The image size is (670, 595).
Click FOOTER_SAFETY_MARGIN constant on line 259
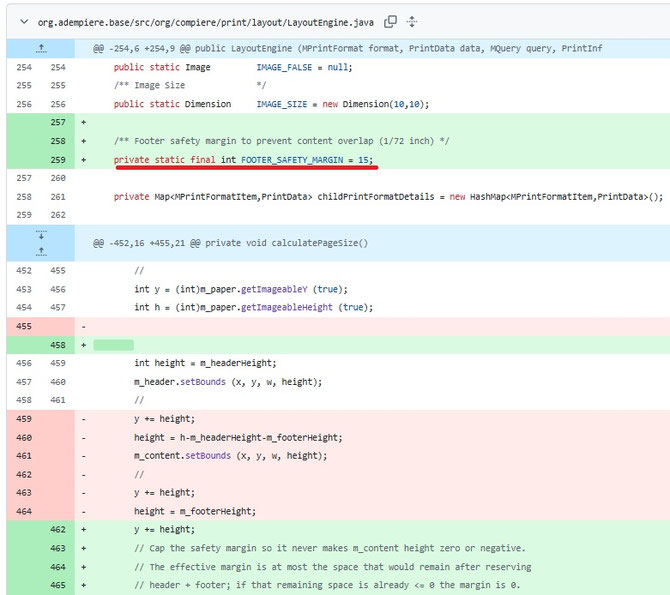(x=292, y=160)
